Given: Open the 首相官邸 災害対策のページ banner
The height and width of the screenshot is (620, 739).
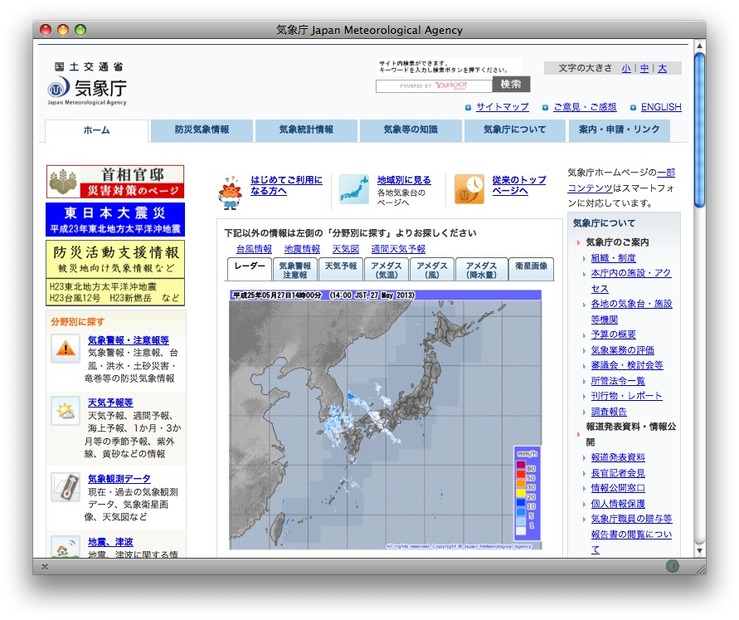Looking at the screenshot, I should point(115,181).
